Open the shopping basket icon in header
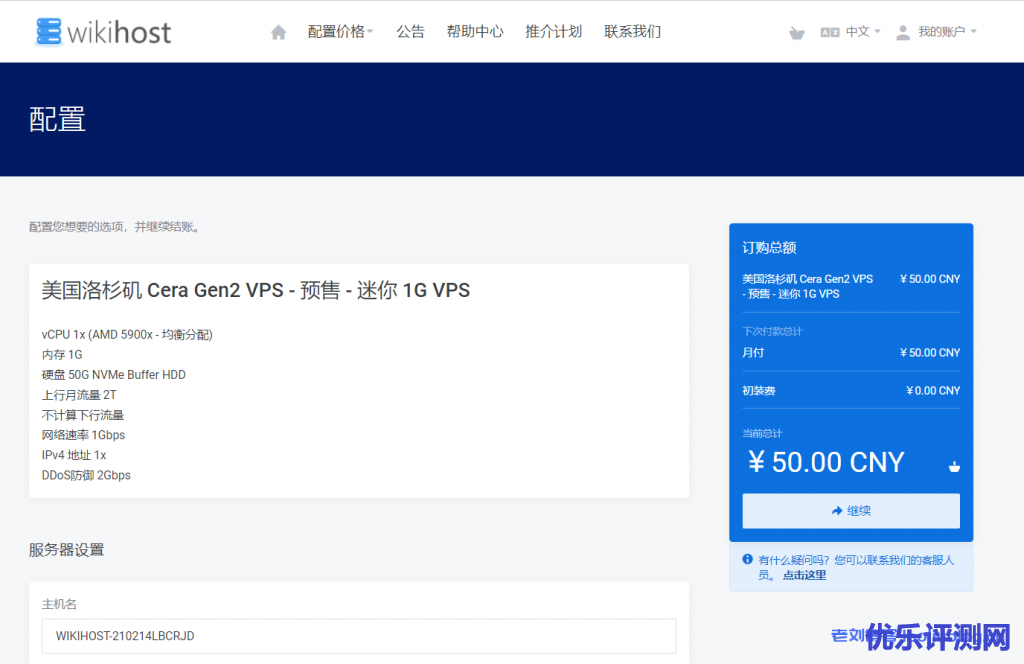 (x=796, y=33)
